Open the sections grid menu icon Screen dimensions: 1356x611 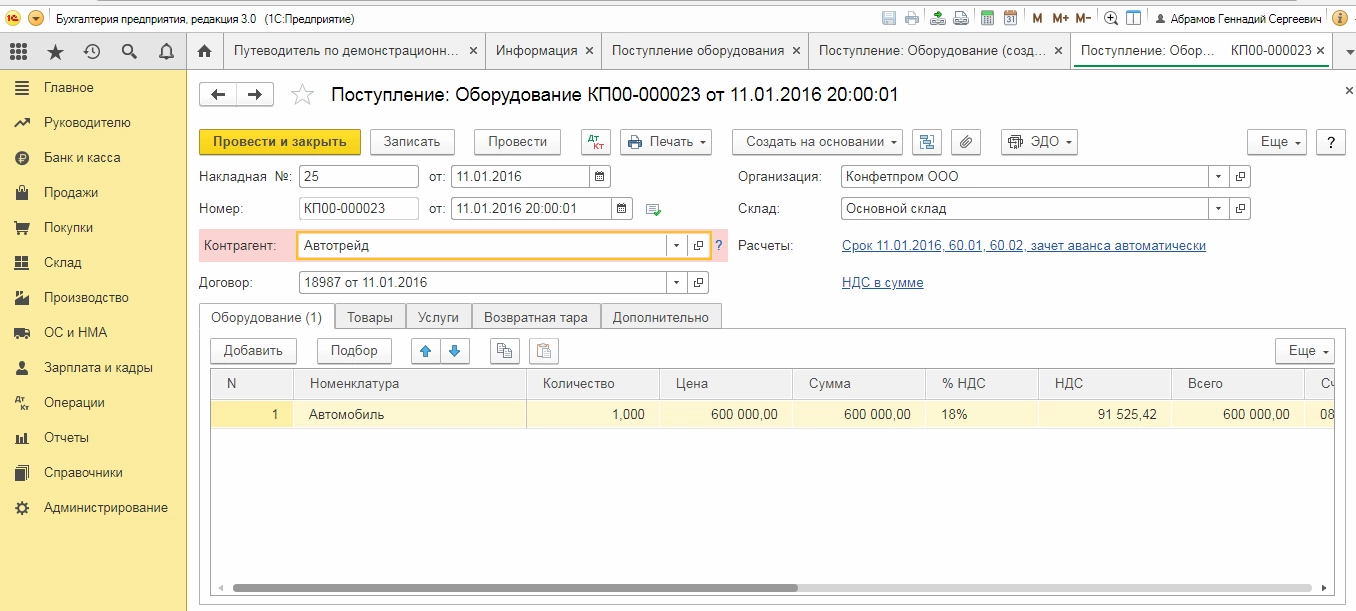[x=18, y=51]
